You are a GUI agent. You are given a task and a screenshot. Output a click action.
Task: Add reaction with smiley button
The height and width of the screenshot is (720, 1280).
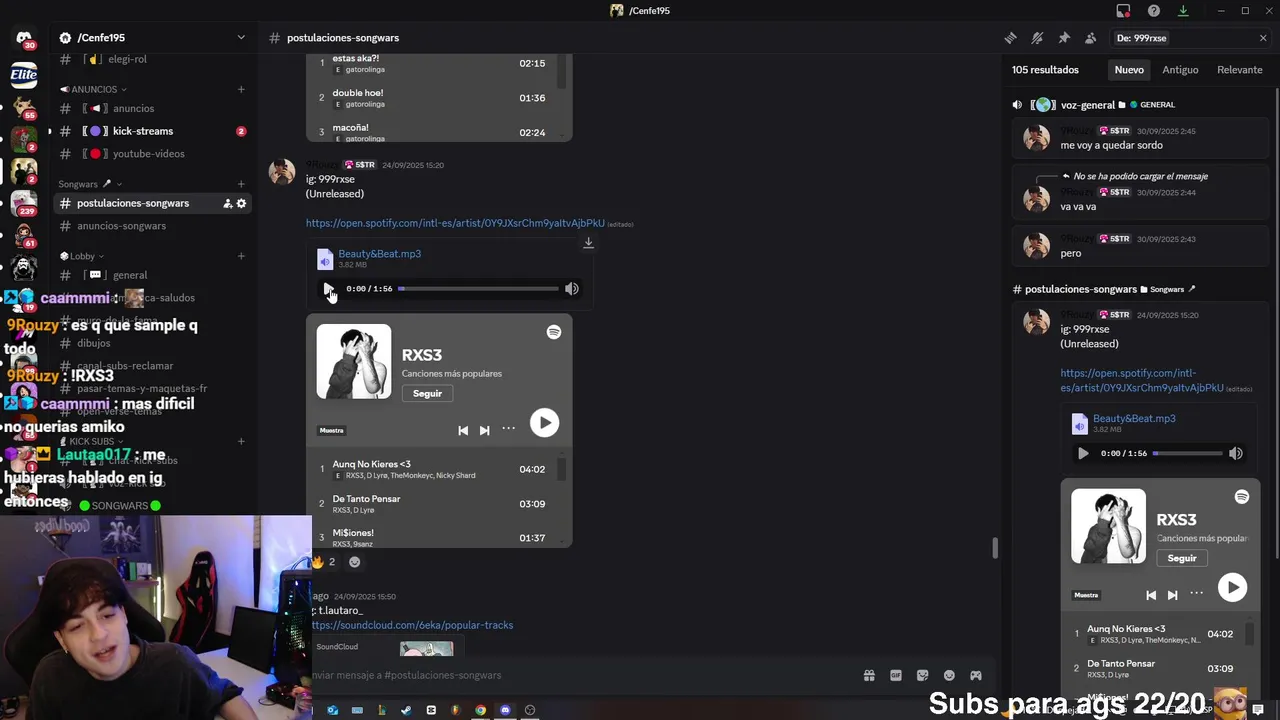(x=354, y=562)
